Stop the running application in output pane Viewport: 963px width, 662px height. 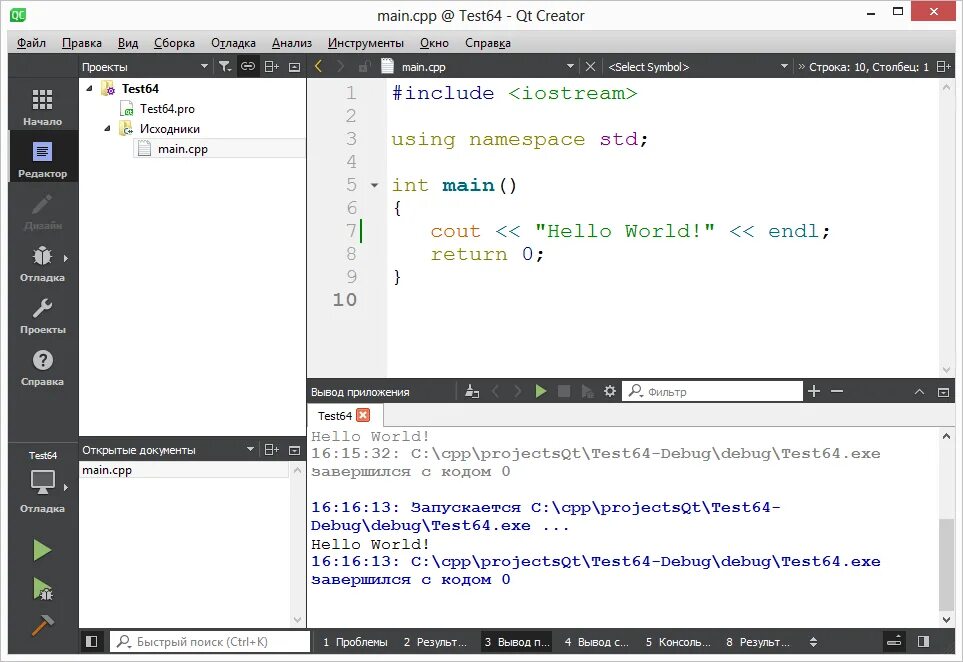pos(564,391)
